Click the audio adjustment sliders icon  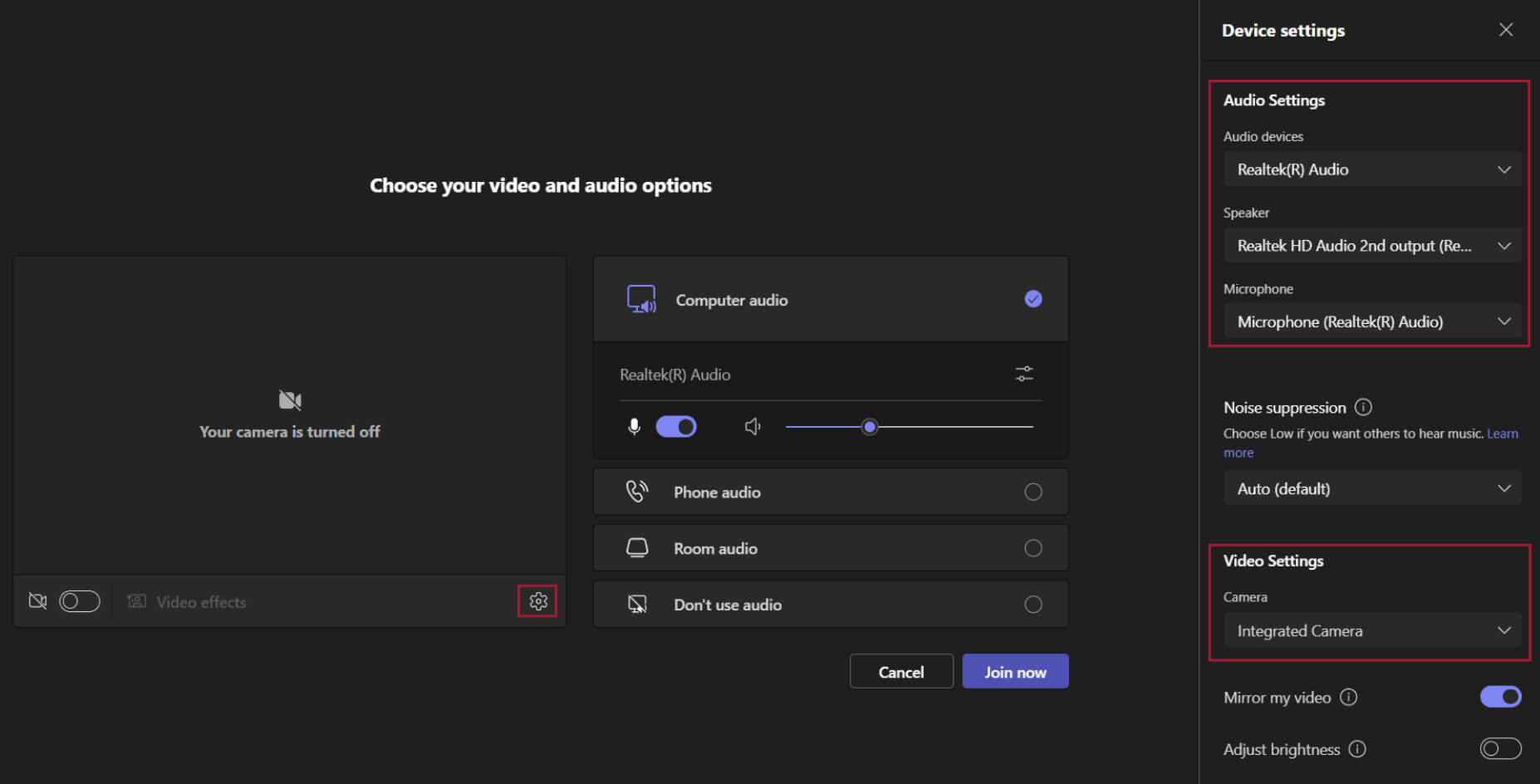point(1024,375)
